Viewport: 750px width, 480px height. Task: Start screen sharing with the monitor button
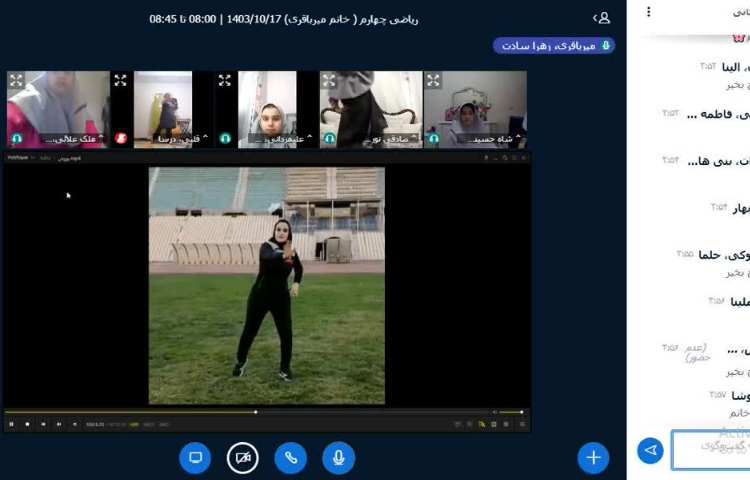click(x=195, y=458)
